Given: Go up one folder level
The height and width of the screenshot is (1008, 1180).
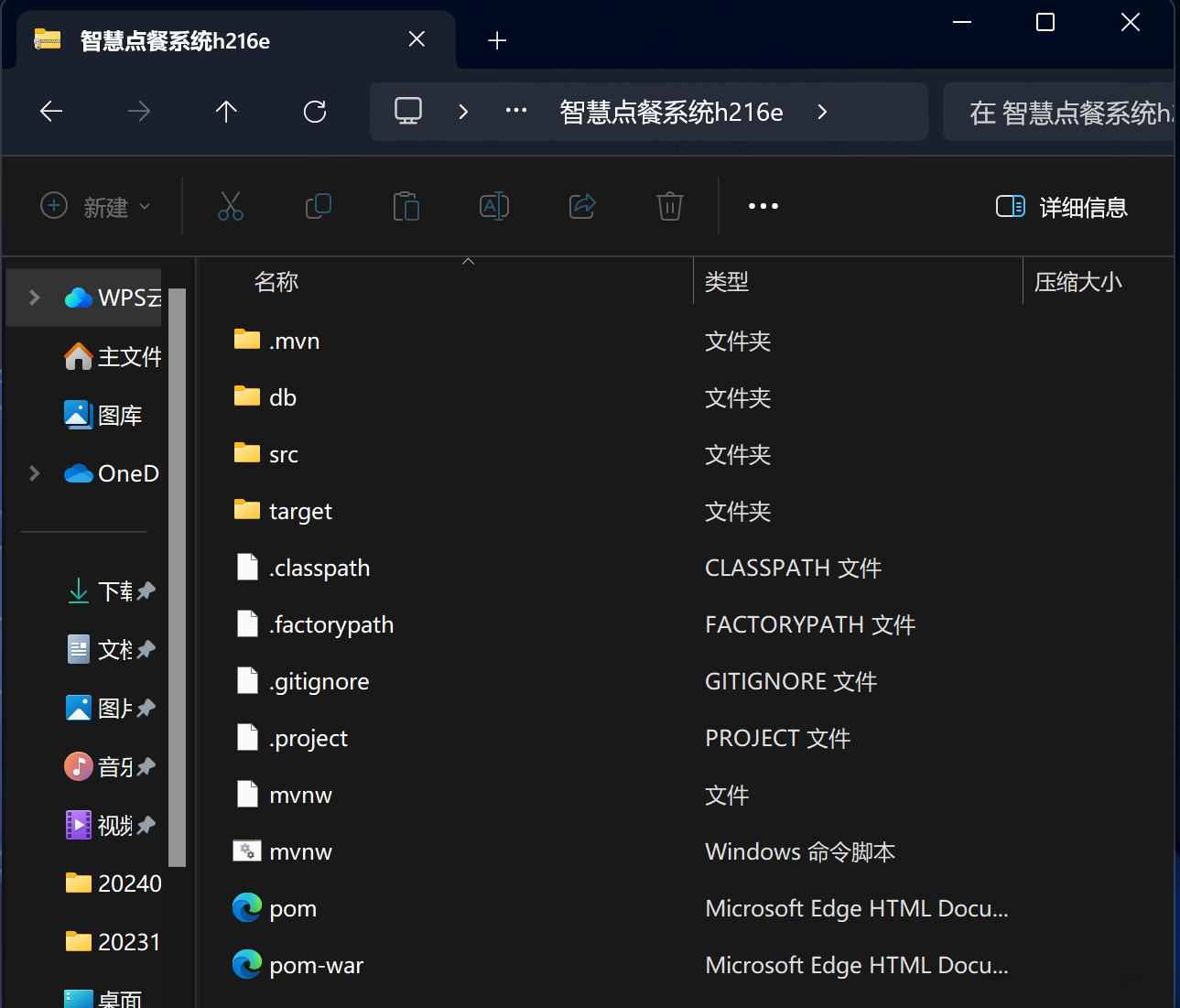Looking at the screenshot, I should [226, 112].
